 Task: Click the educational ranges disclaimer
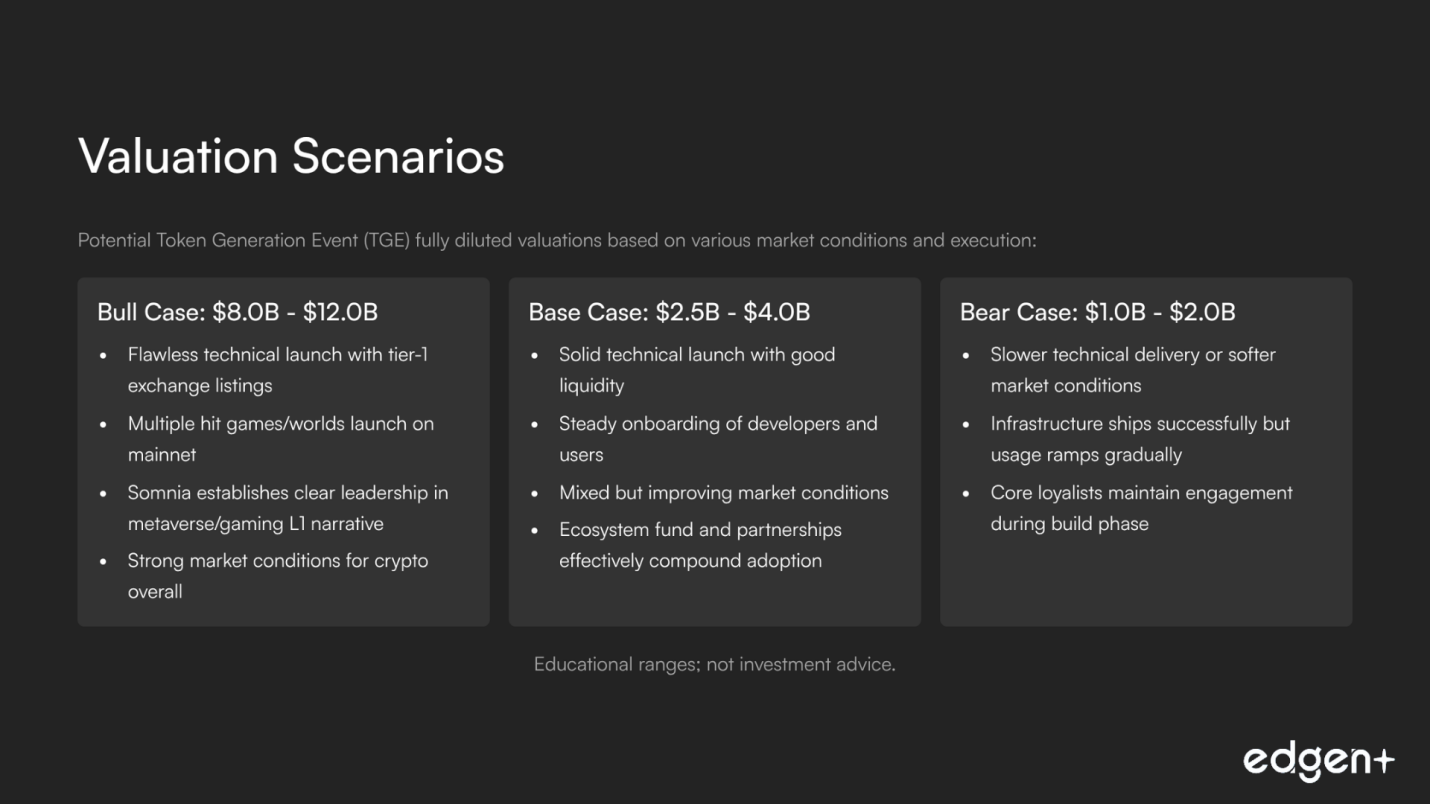[714, 664]
